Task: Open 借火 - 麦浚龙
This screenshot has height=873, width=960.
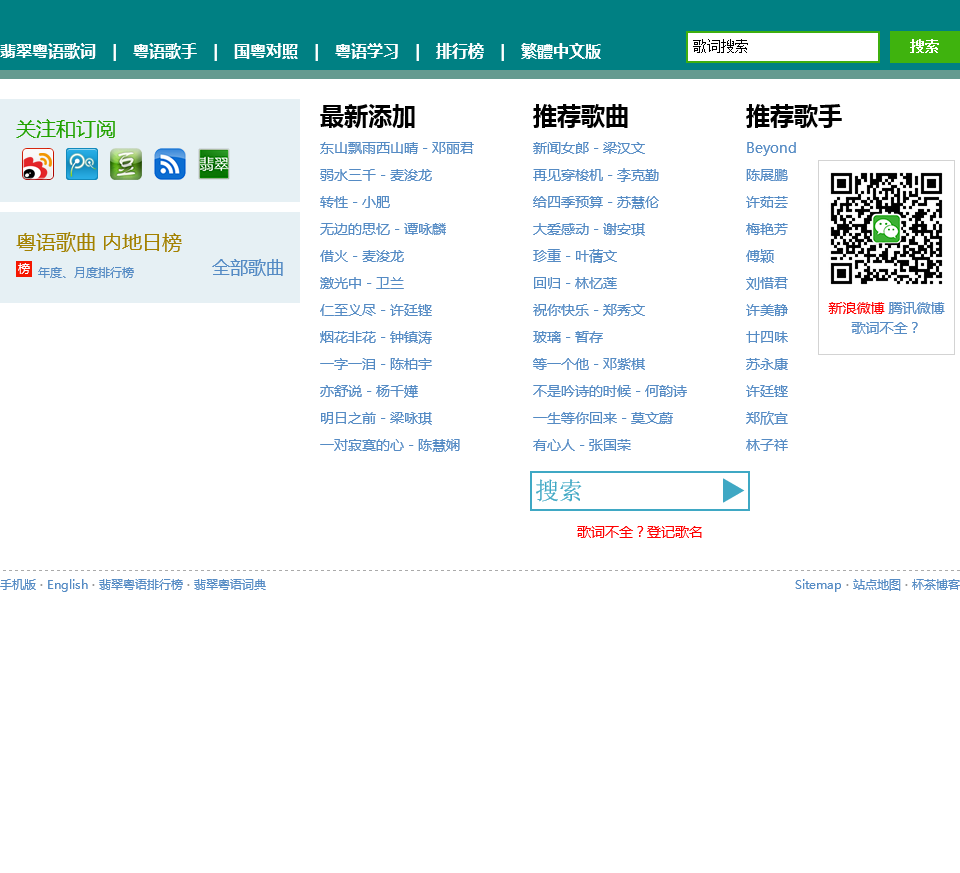Action: 362,256
